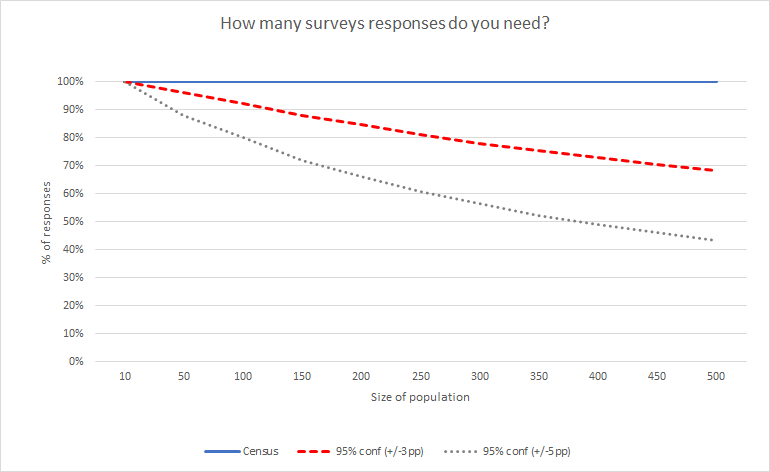The width and height of the screenshot is (770, 472).
Task: Click the 250 label on the horizontal axis
Action: (421, 375)
